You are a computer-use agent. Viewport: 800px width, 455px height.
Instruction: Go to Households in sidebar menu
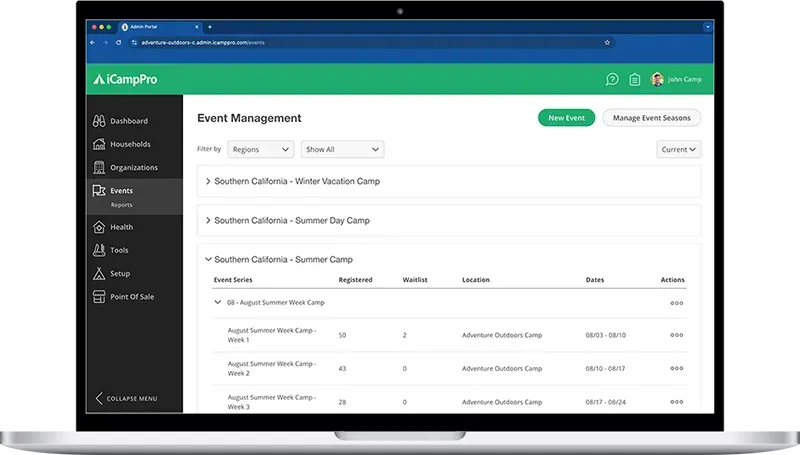click(130, 144)
